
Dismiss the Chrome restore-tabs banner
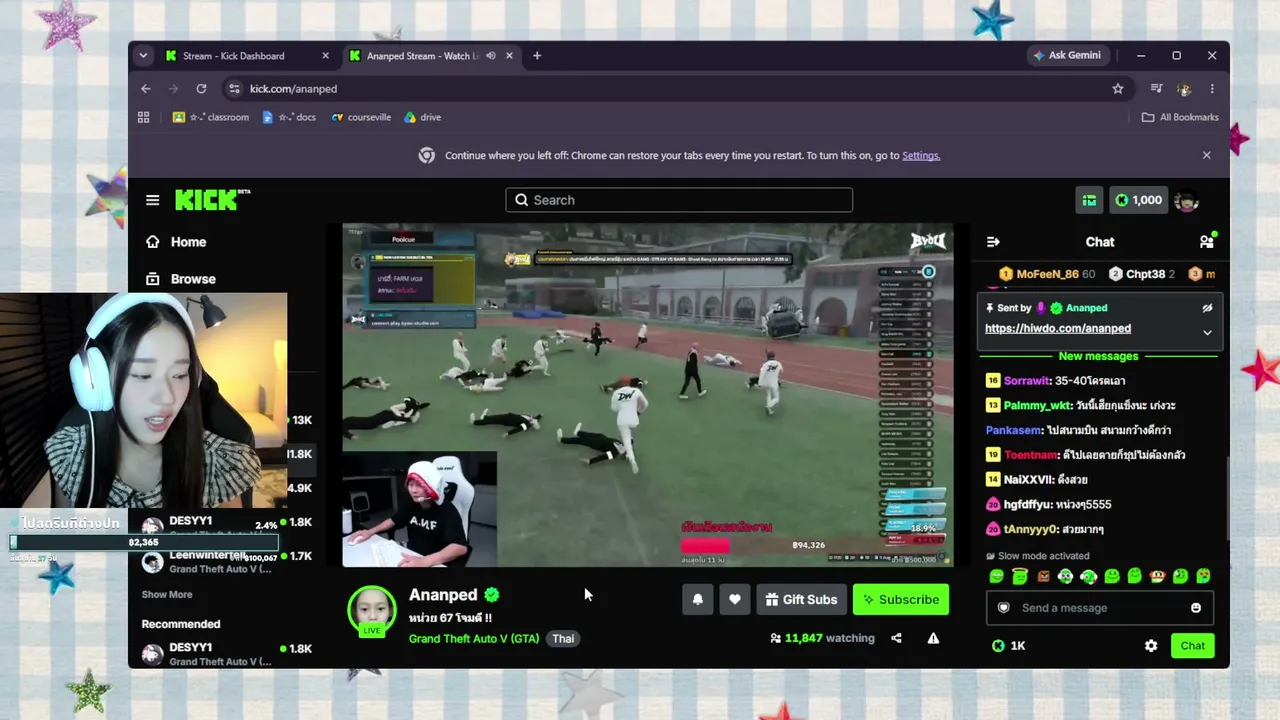pos(1206,155)
